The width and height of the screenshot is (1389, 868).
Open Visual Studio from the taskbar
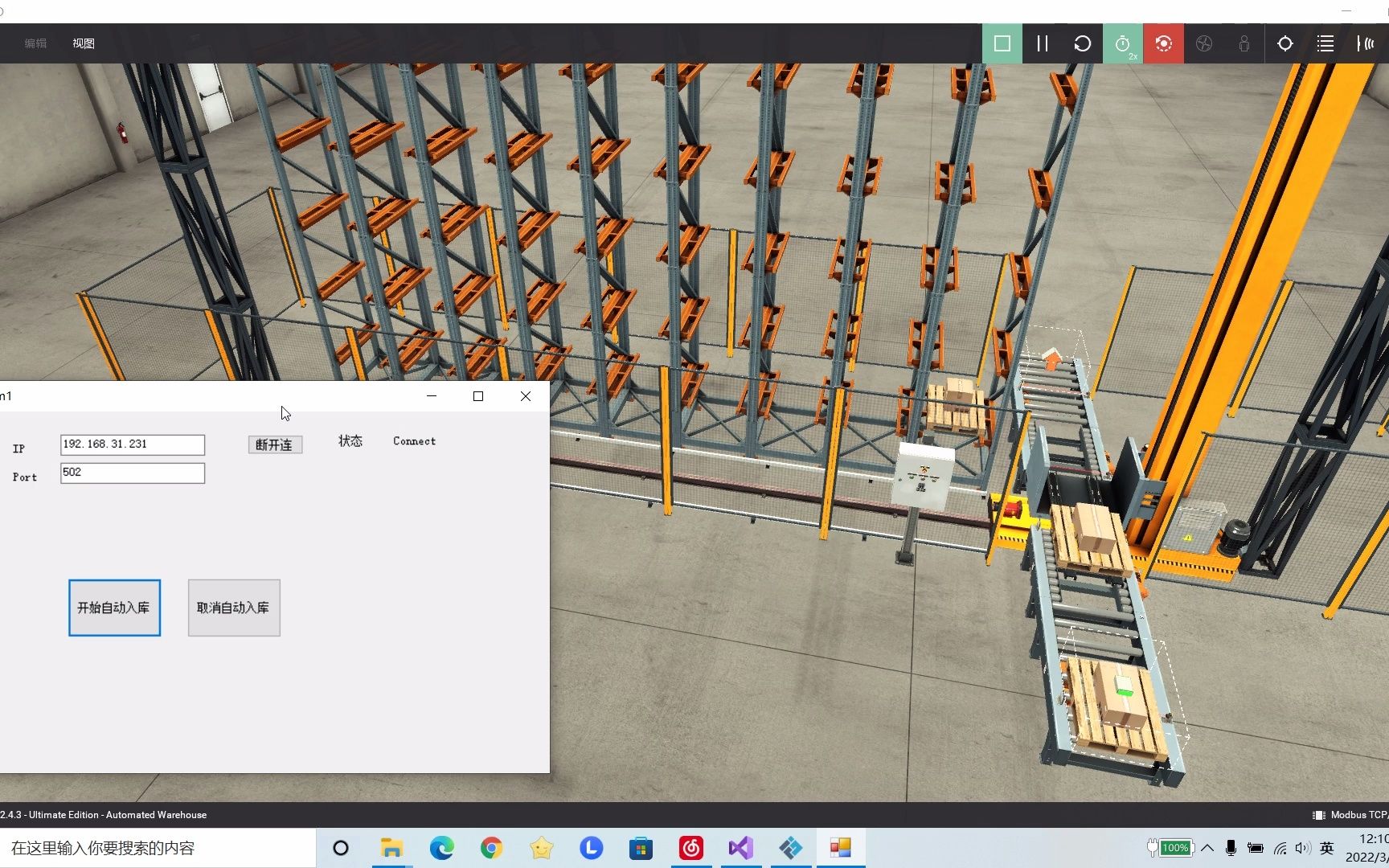pyautogui.click(x=740, y=848)
